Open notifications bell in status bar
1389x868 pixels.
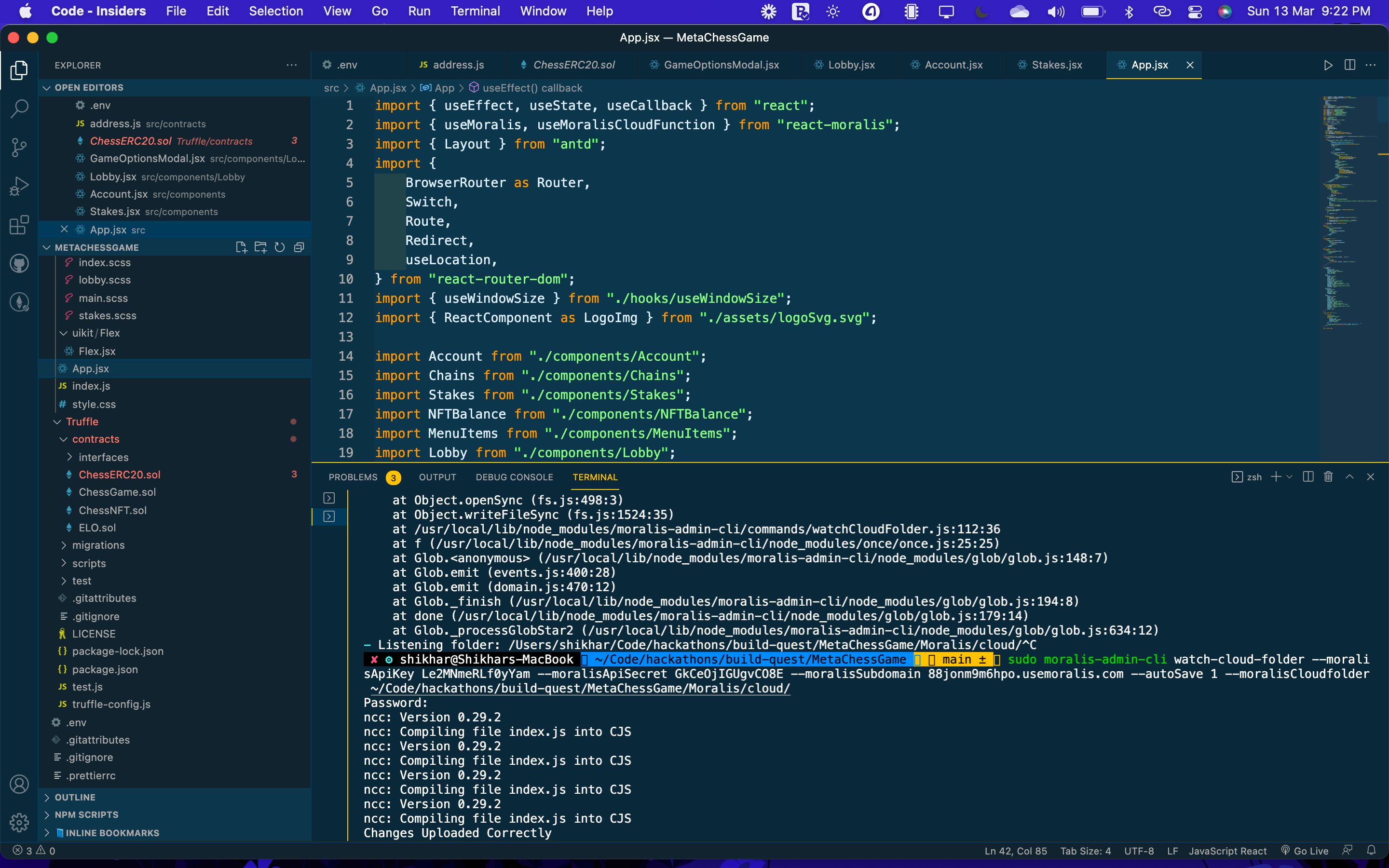point(1371,850)
